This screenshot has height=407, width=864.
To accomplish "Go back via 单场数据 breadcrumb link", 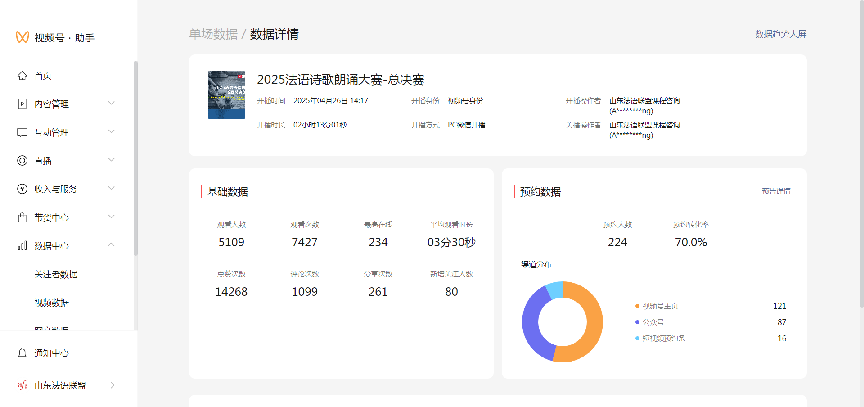I will [212, 34].
